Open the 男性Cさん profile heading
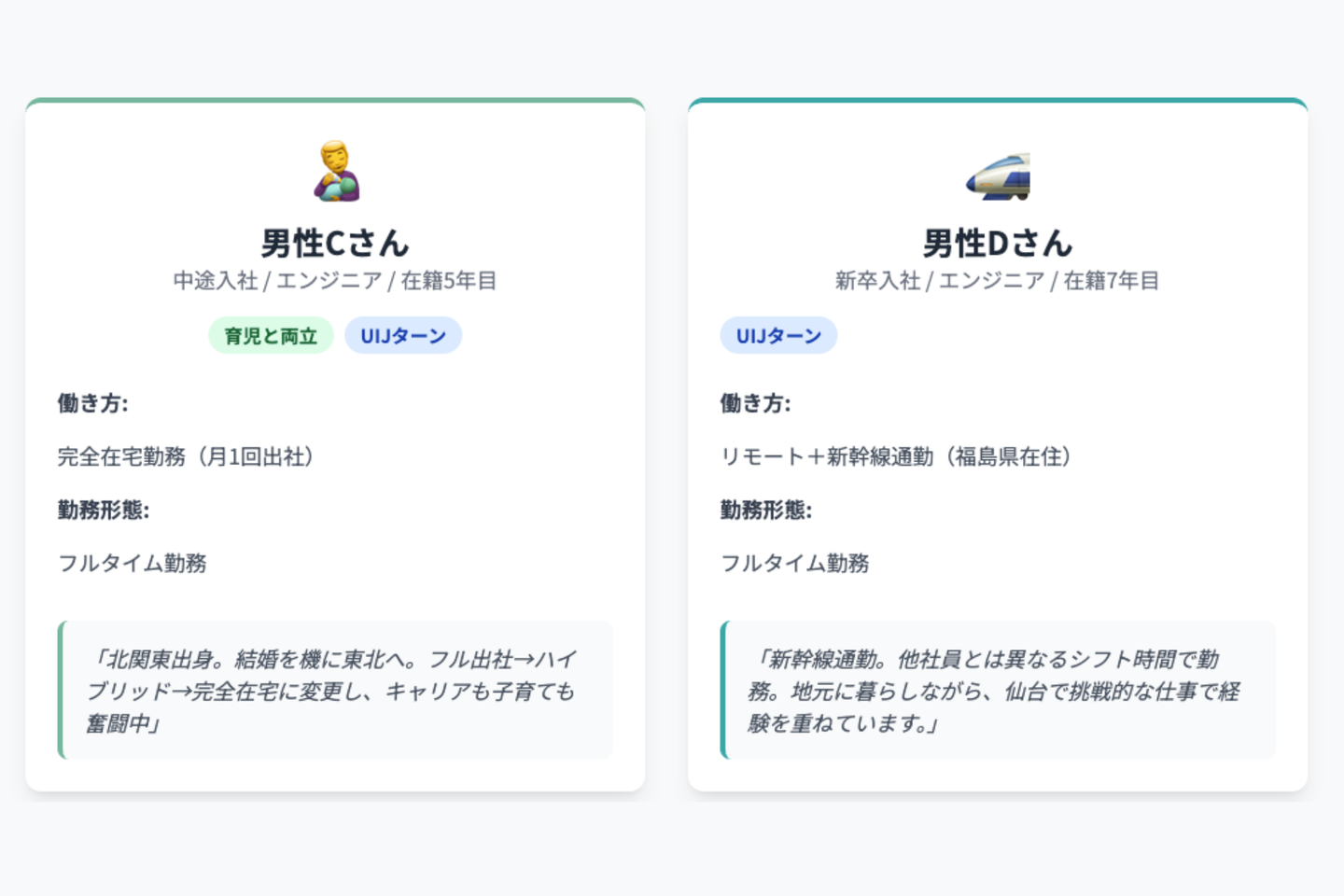Viewport: 1344px width, 896px height. (335, 244)
